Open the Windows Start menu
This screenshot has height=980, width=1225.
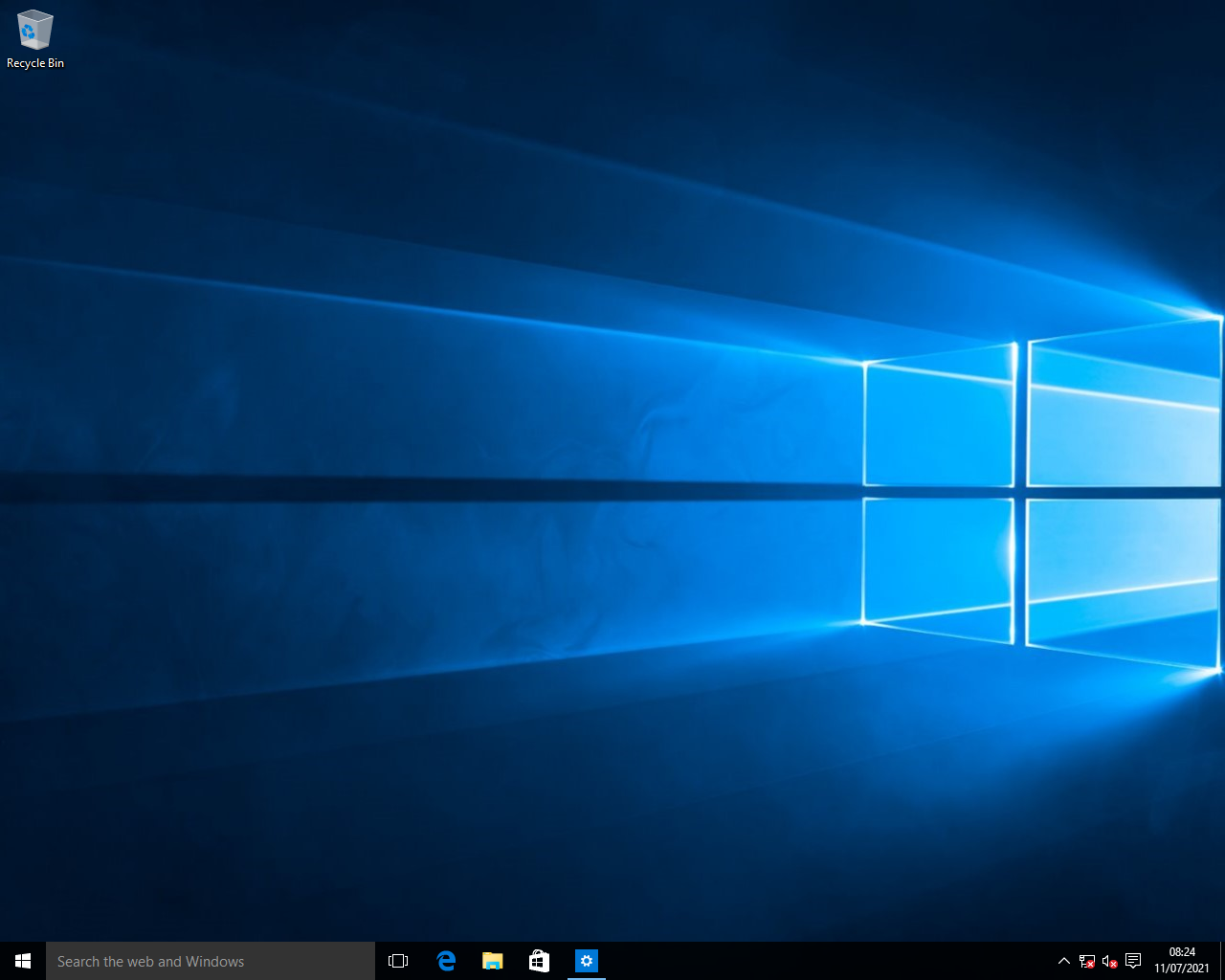coord(23,961)
